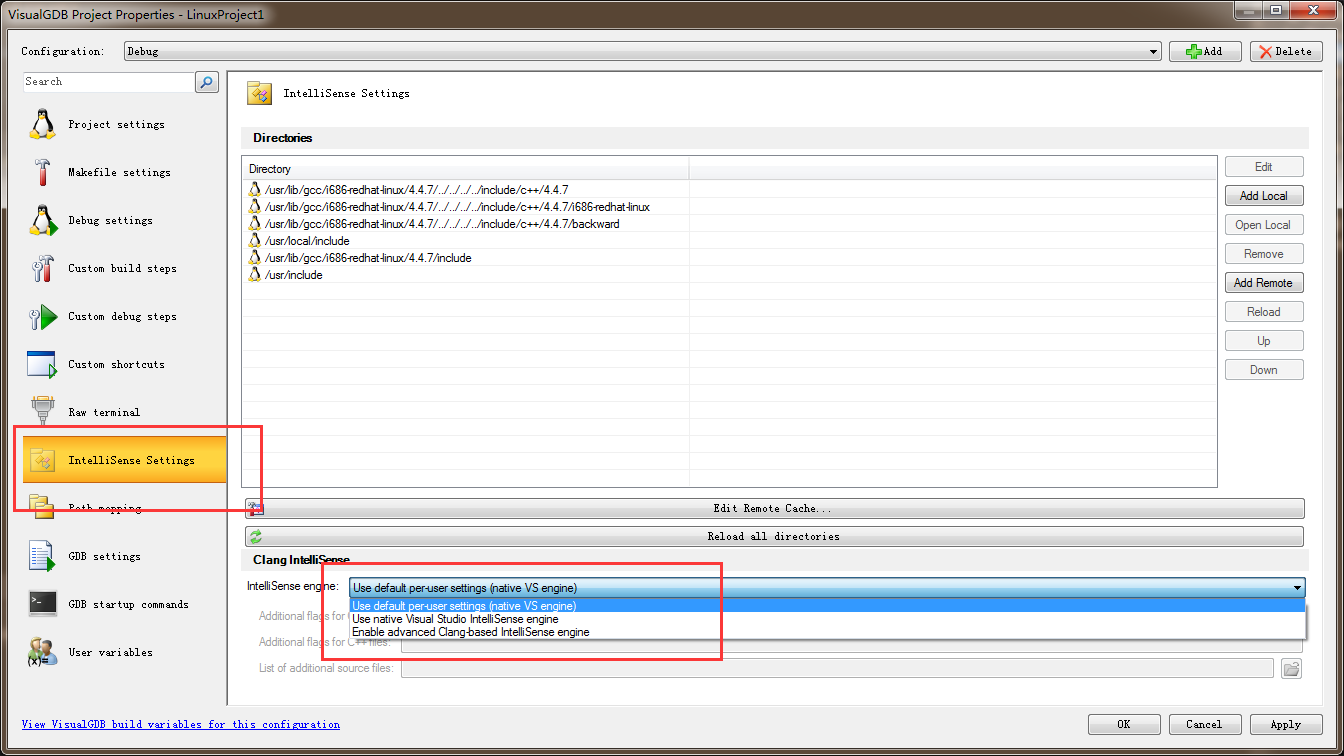
Task: Click the Makefile settings label
Action: coord(119,172)
